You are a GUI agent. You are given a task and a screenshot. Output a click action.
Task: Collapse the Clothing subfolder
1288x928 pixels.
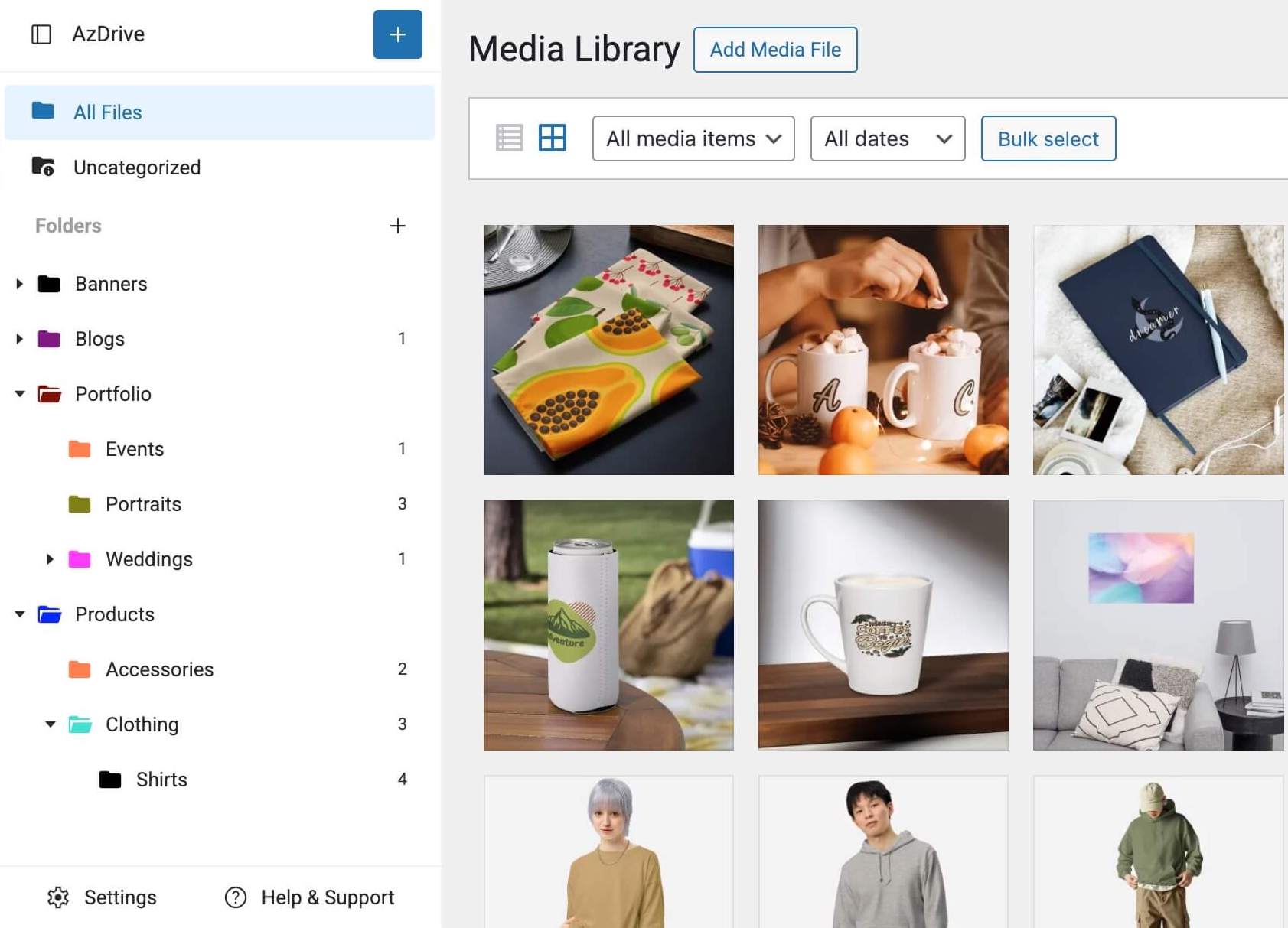point(51,724)
